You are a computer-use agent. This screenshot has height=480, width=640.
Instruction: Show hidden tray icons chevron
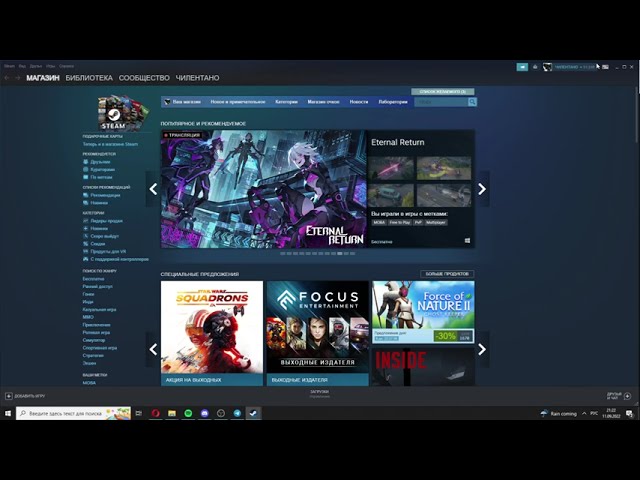pyautogui.click(x=584, y=413)
